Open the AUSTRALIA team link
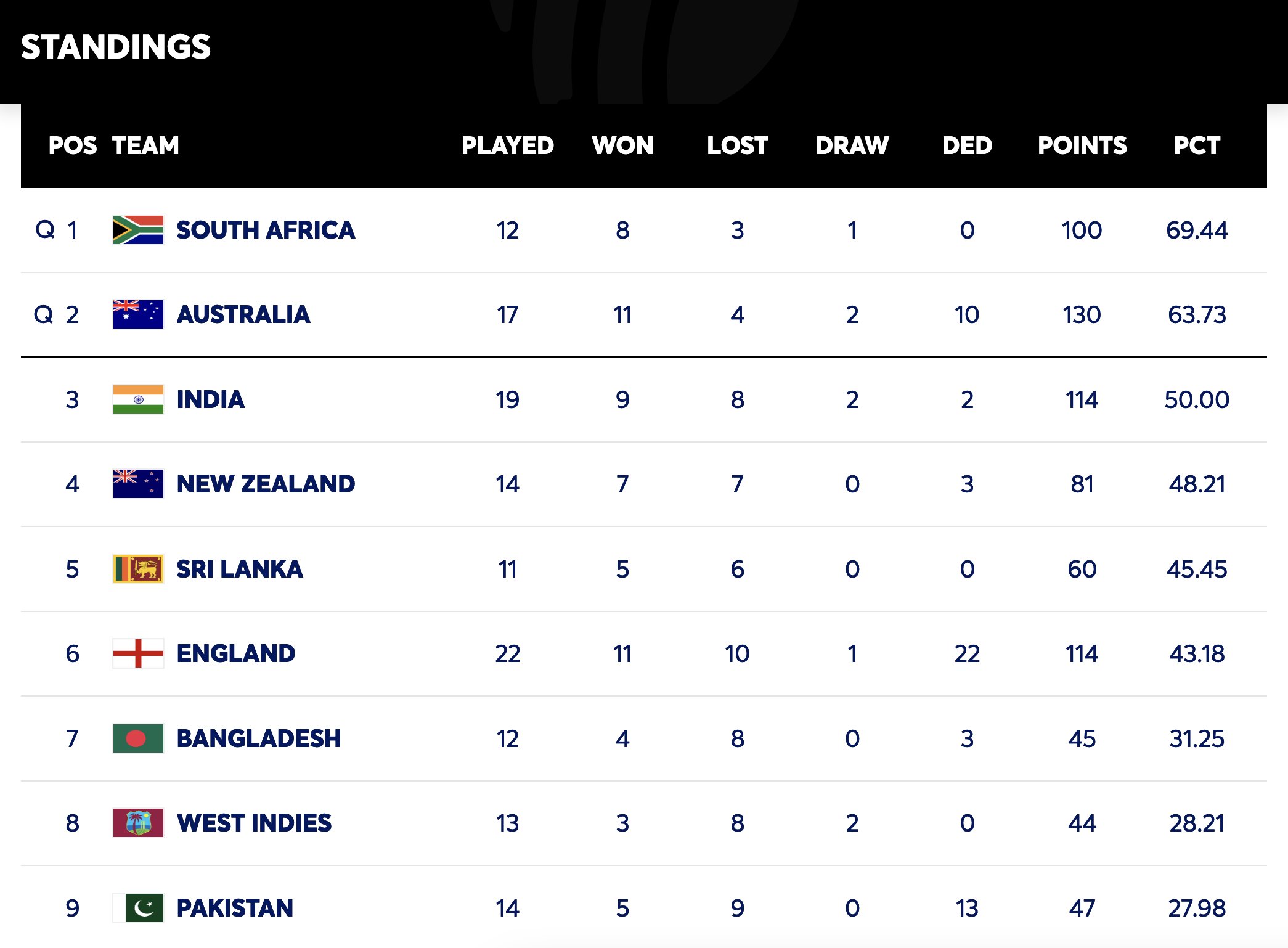The width and height of the screenshot is (1288, 948). (243, 314)
